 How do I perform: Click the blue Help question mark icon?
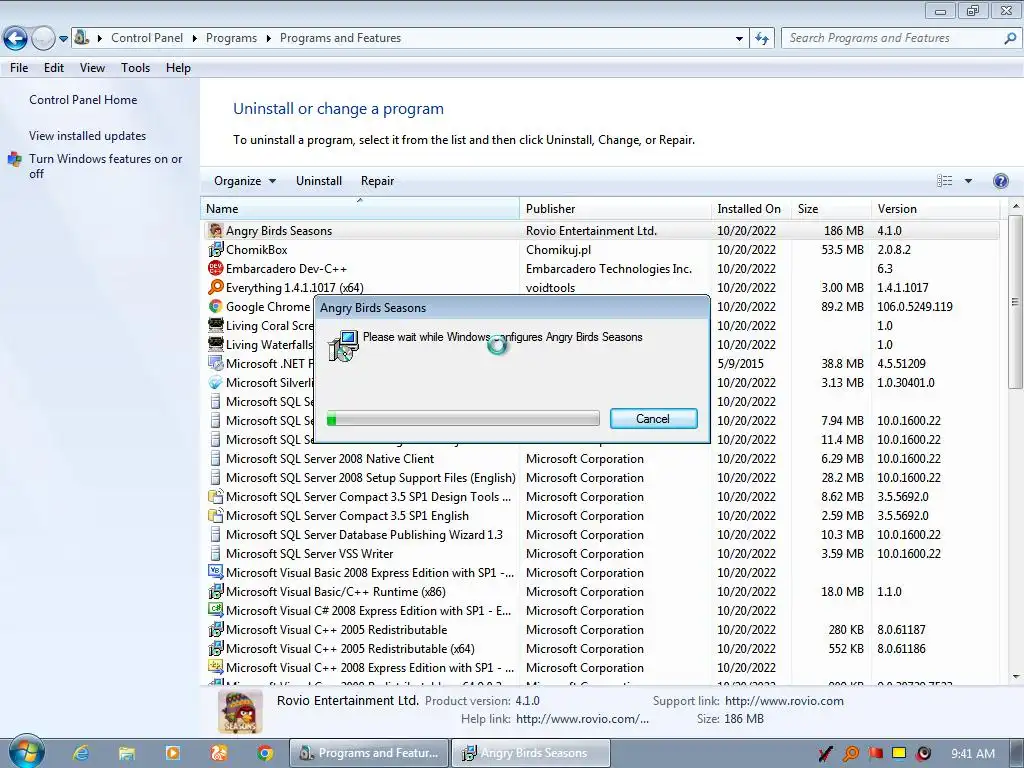coord(1000,181)
